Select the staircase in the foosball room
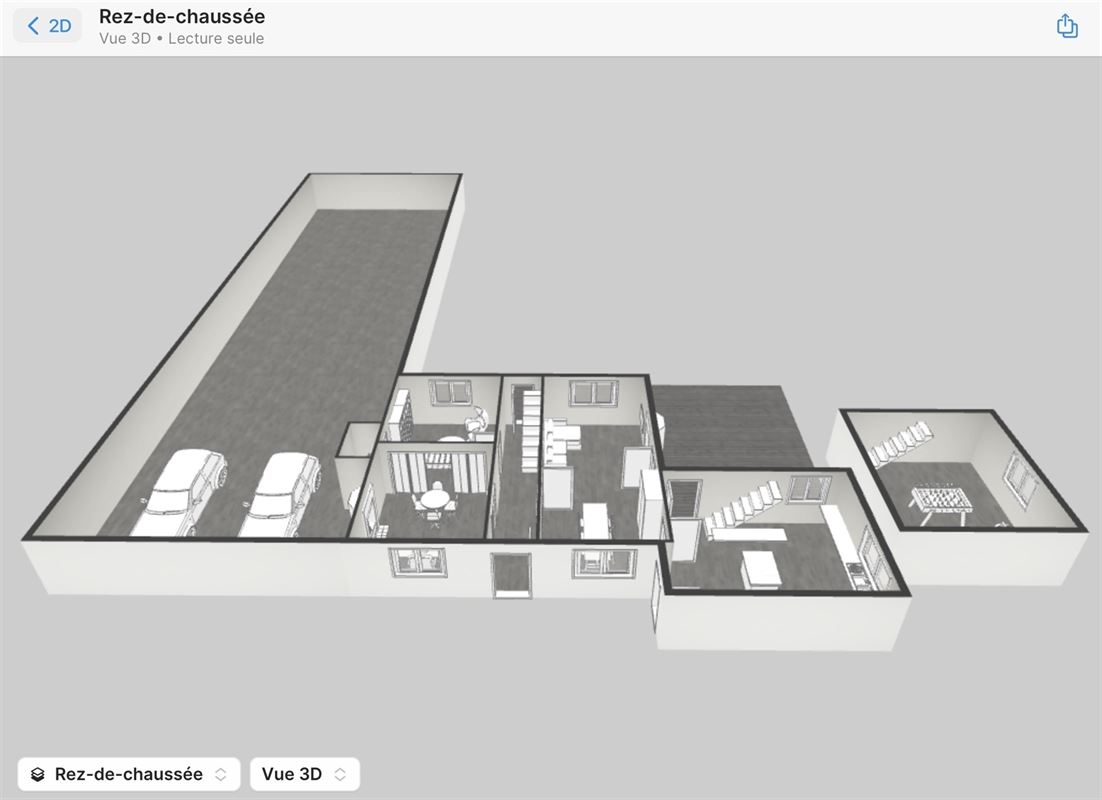The height and width of the screenshot is (800, 1102). [x=900, y=442]
